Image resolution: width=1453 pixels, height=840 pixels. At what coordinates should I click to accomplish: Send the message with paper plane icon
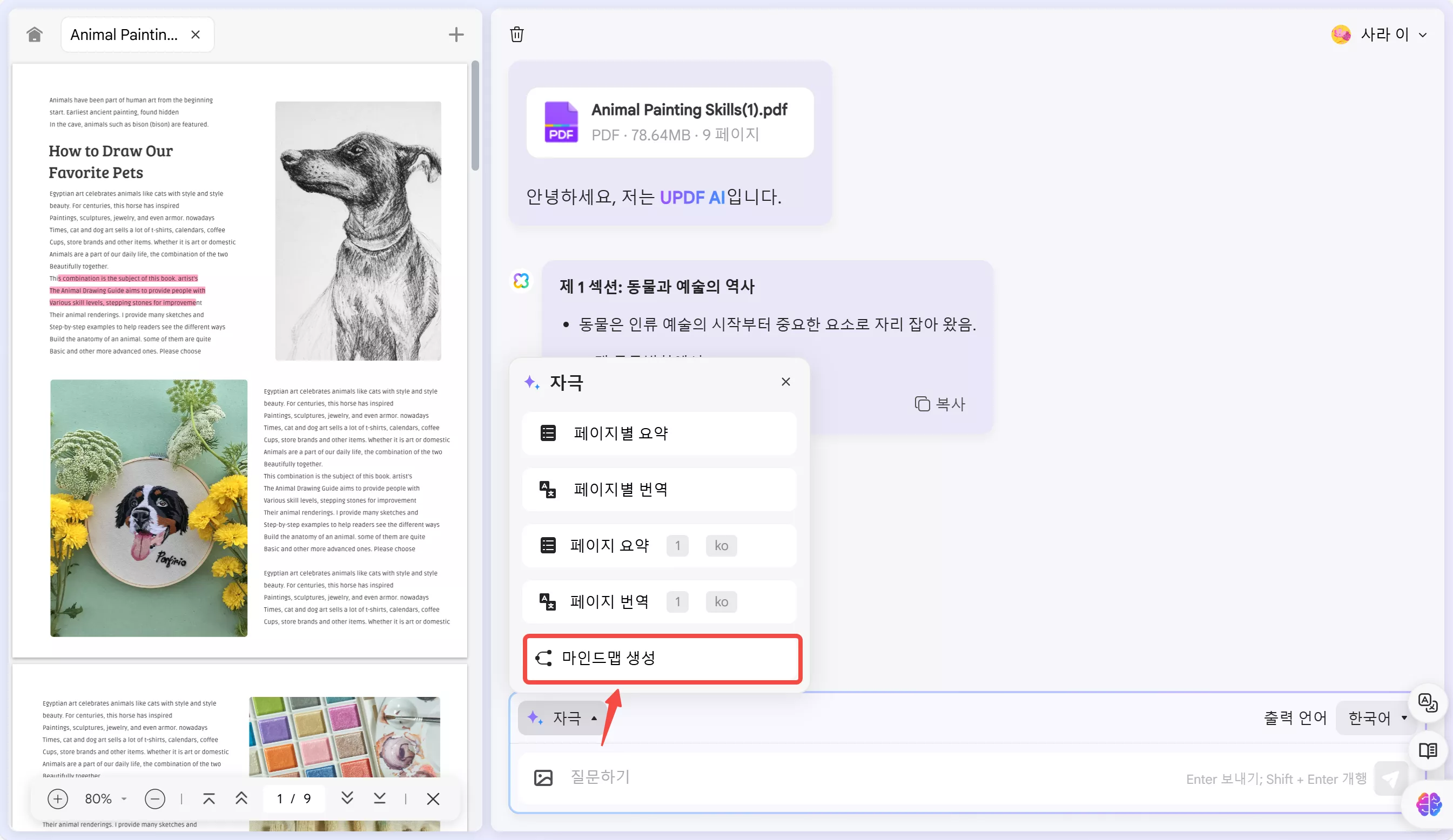(x=1390, y=779)
